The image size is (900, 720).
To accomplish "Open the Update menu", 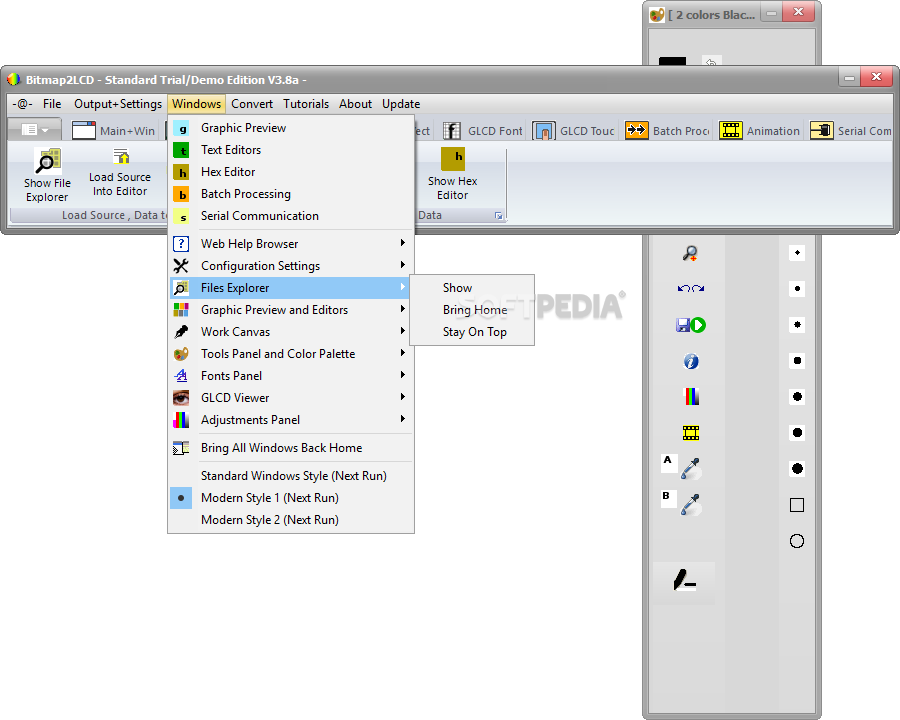I will tap(401, 104).
